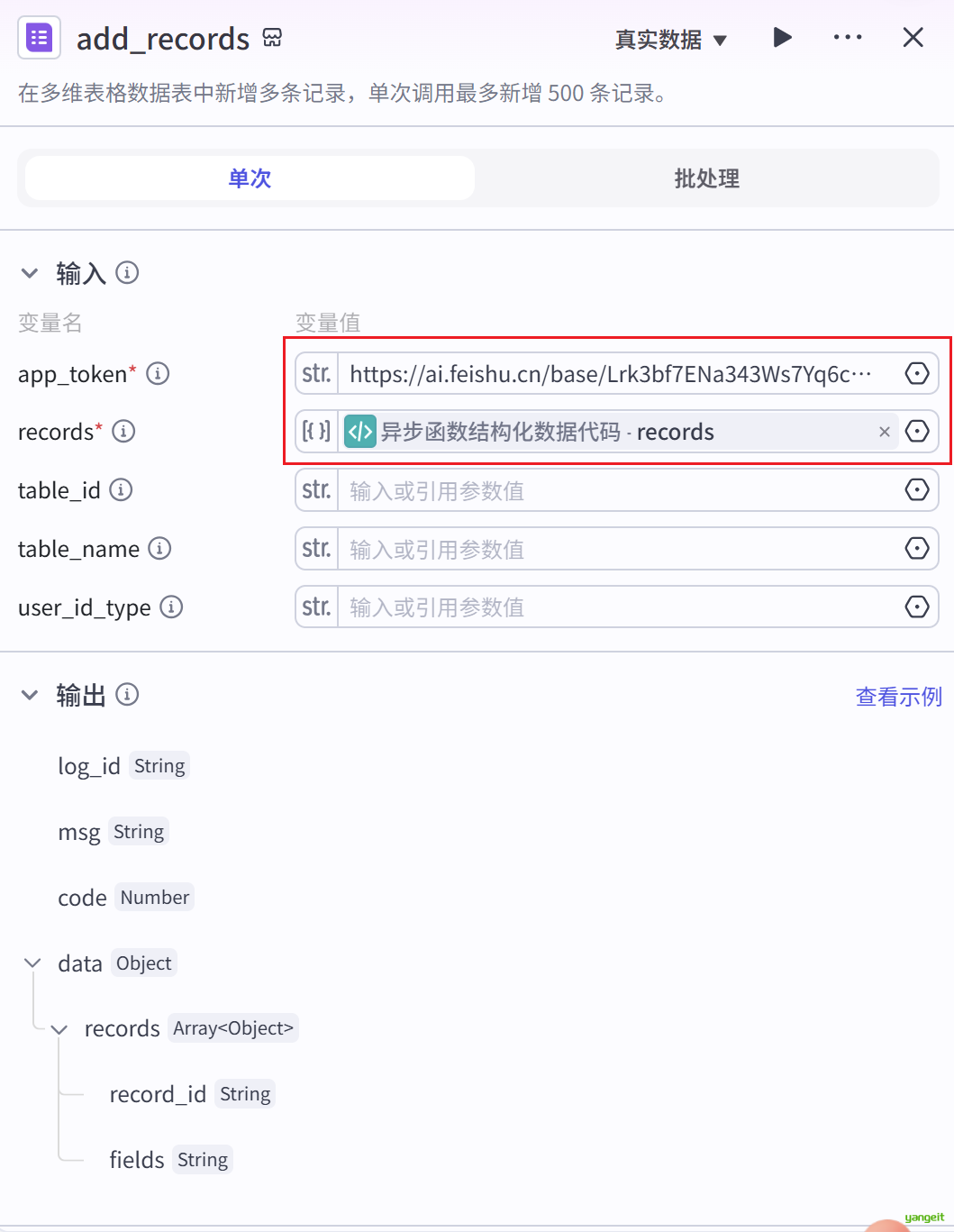Screen dimensions: 954x1232
Task: Open variable reference picker for app_token
Action: click(x=916, y=374)
